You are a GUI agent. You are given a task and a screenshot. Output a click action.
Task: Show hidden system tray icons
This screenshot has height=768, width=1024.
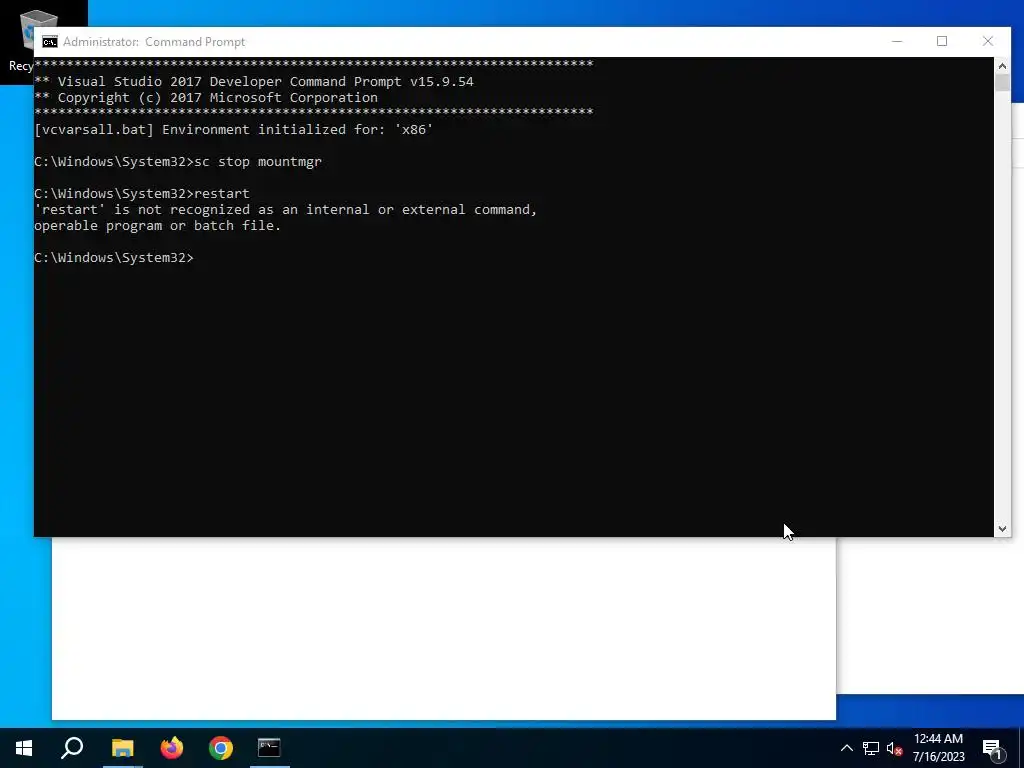[846, 748]
